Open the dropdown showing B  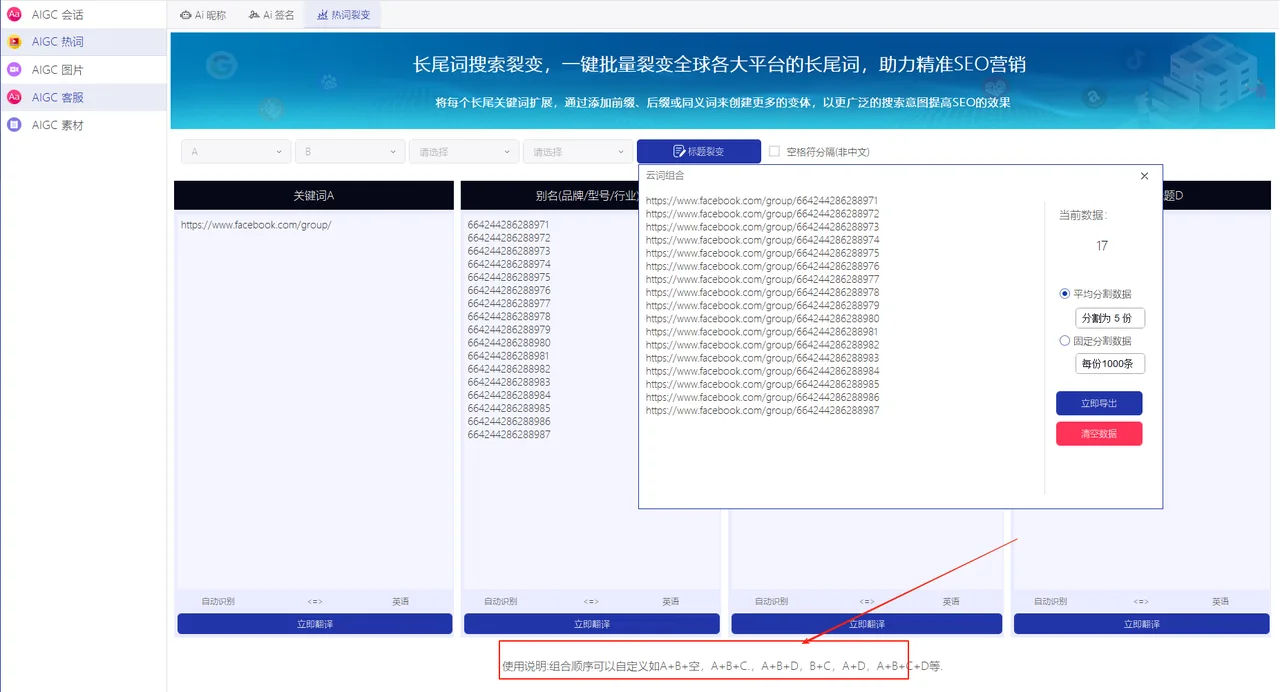[350, 152]
